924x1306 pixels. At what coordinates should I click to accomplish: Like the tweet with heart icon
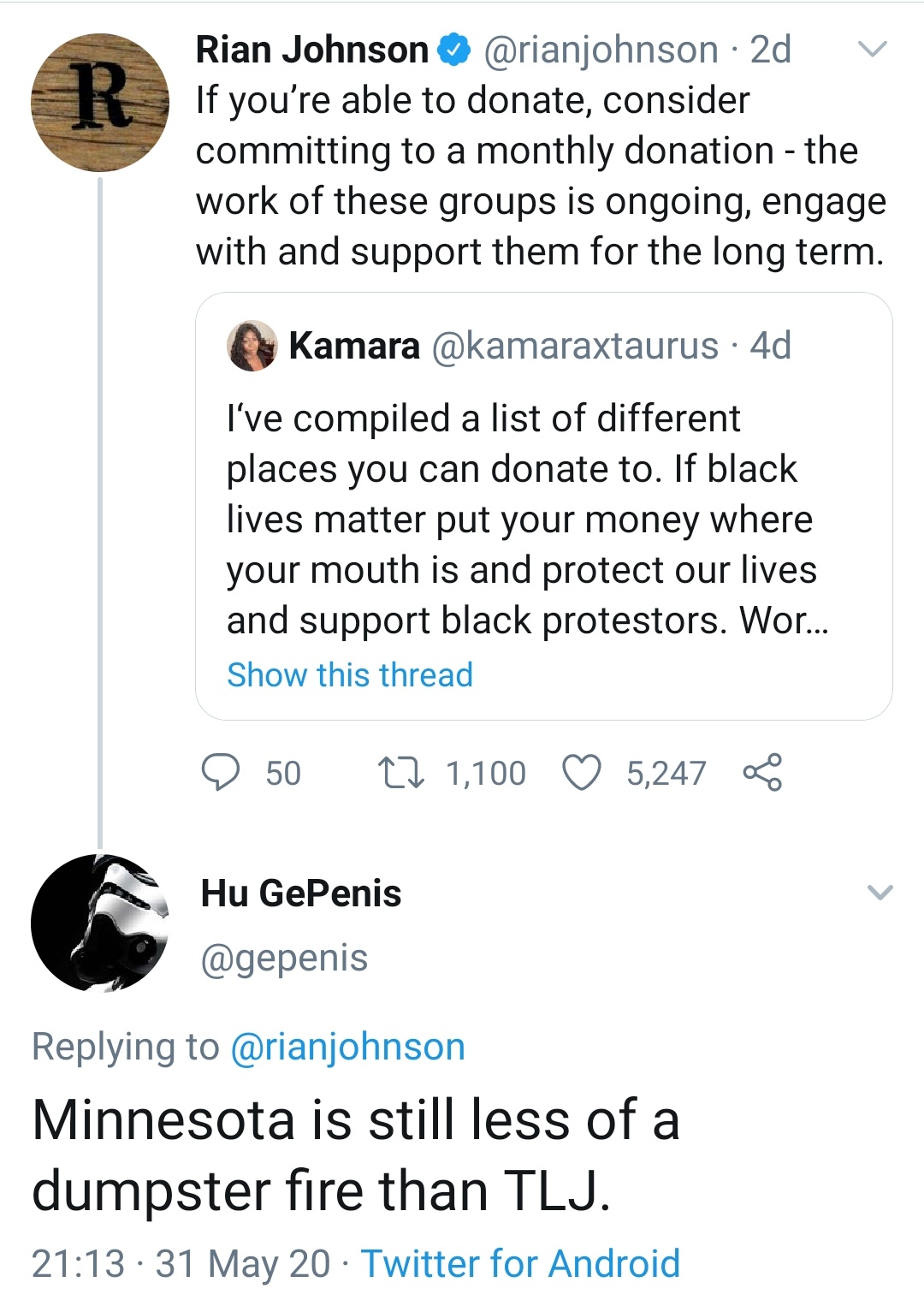pos(582,772)
